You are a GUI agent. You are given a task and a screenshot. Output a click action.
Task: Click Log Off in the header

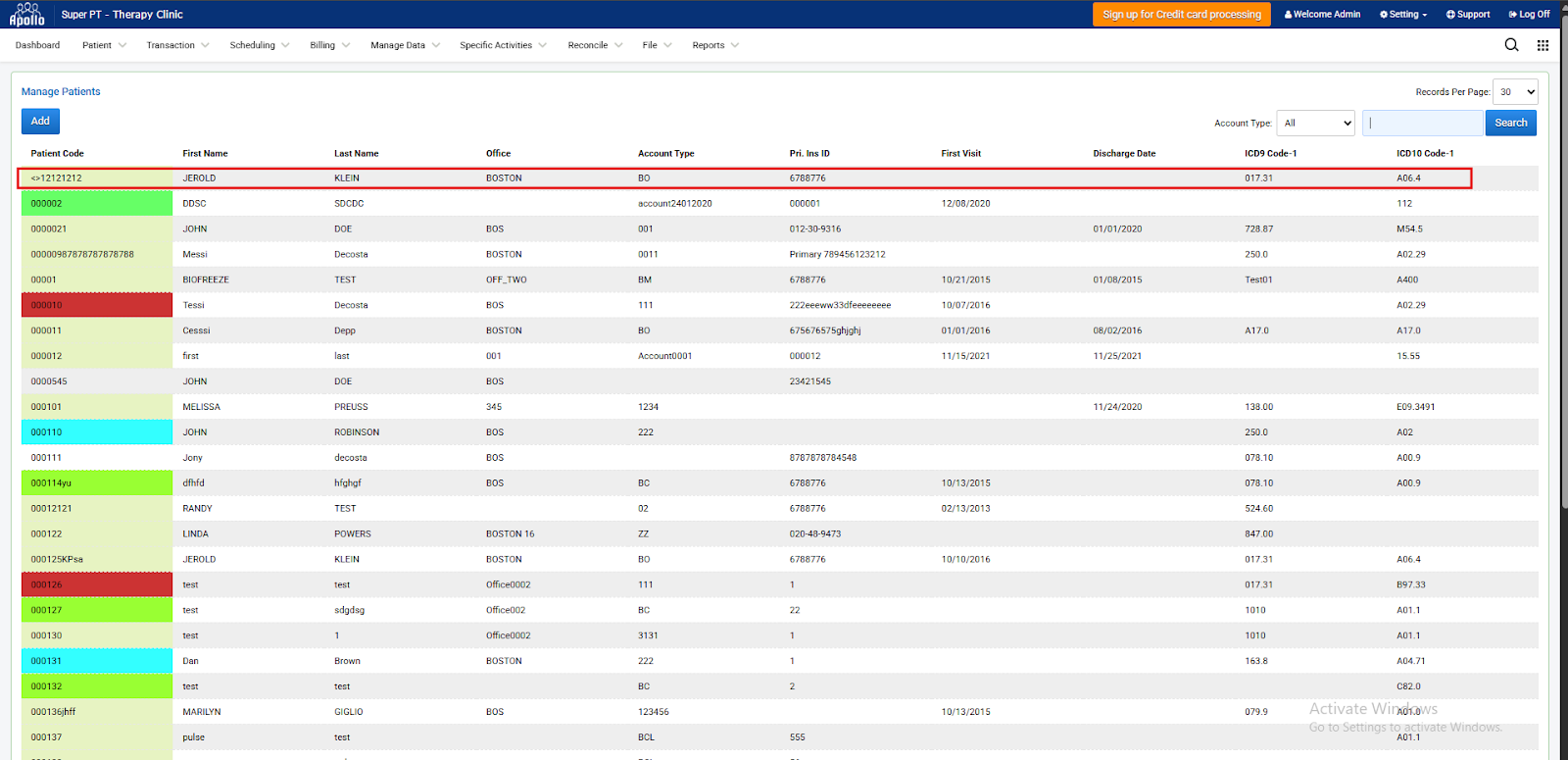click(x=1529, y=15)
